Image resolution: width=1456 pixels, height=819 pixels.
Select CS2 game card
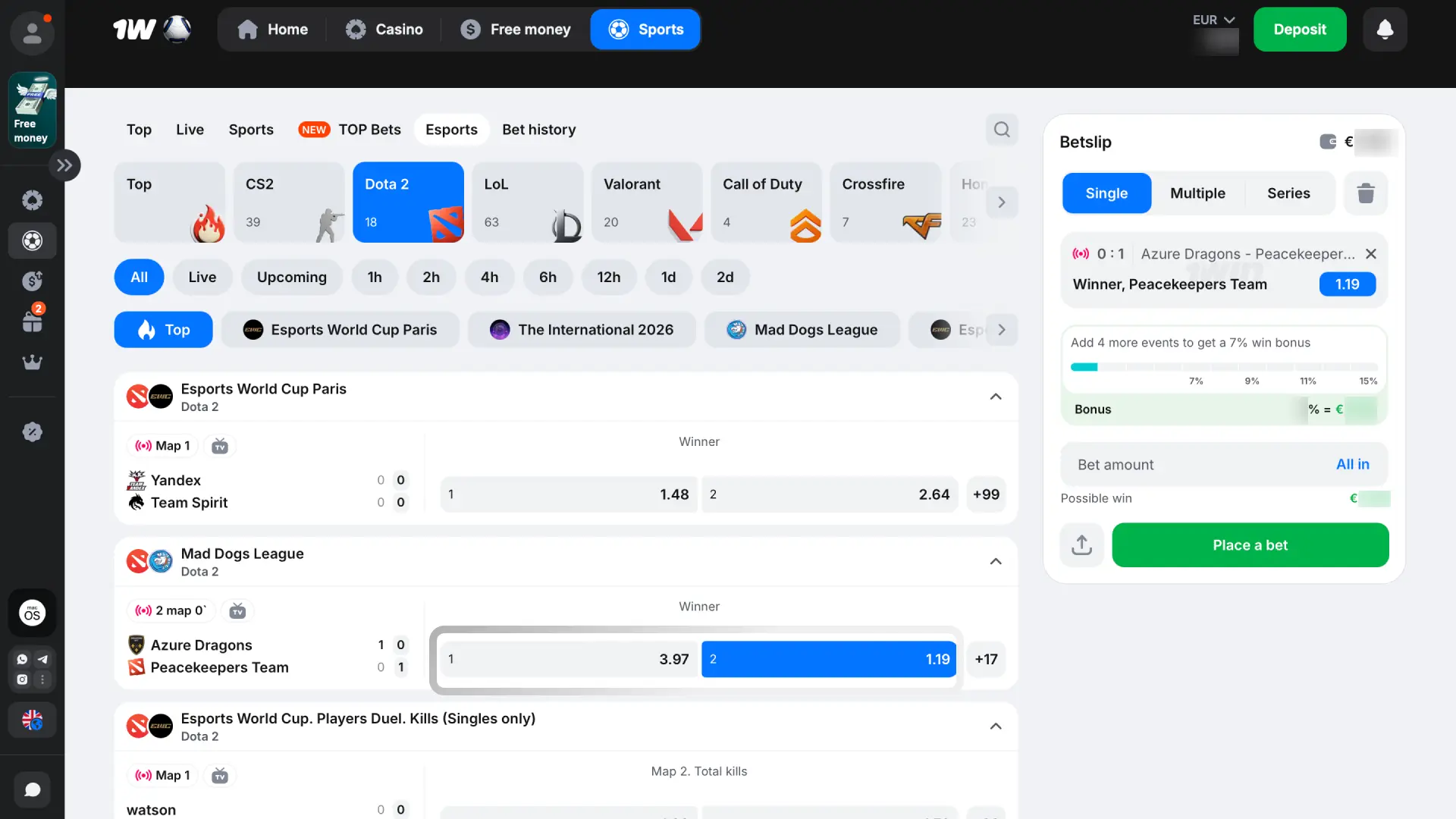[x=289, y=202]
